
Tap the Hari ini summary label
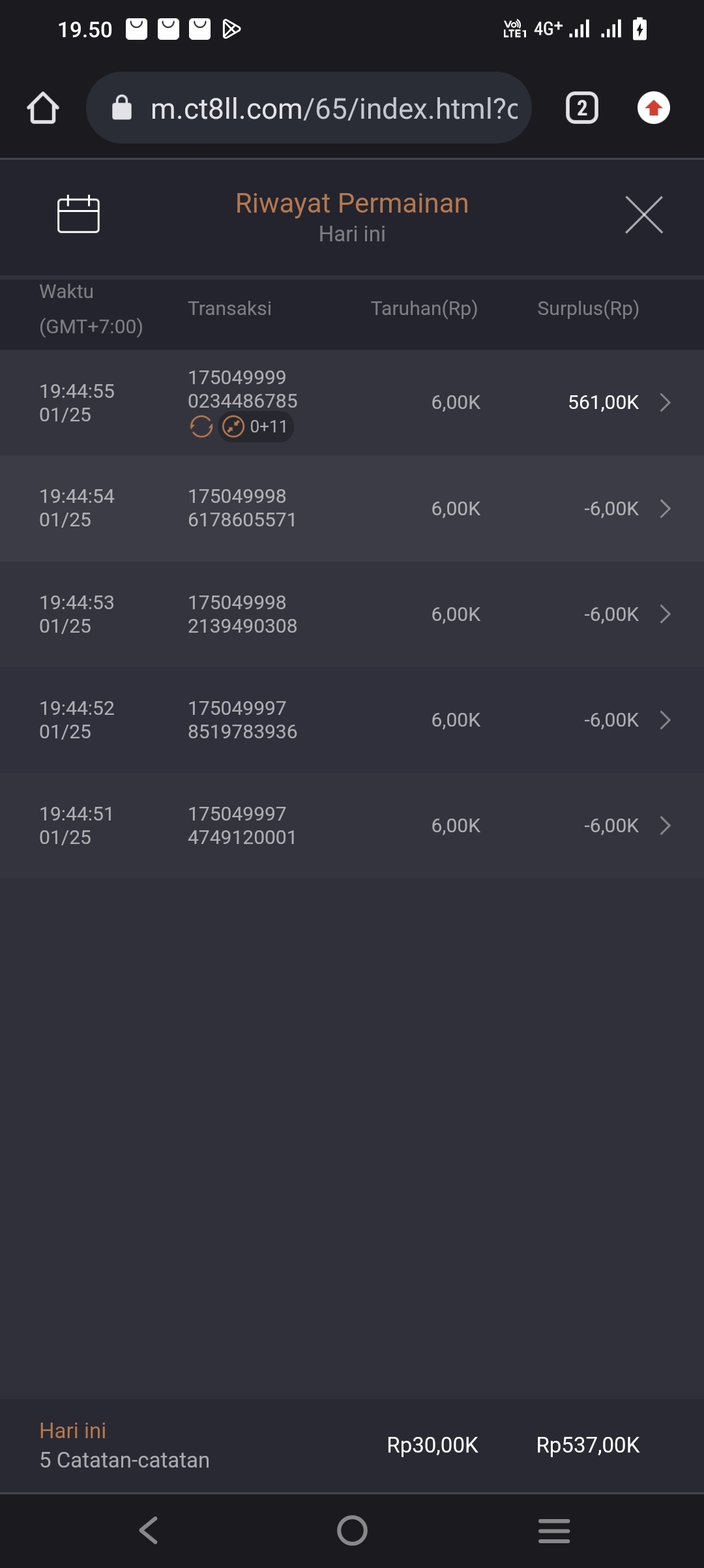tap(72, 1430)
